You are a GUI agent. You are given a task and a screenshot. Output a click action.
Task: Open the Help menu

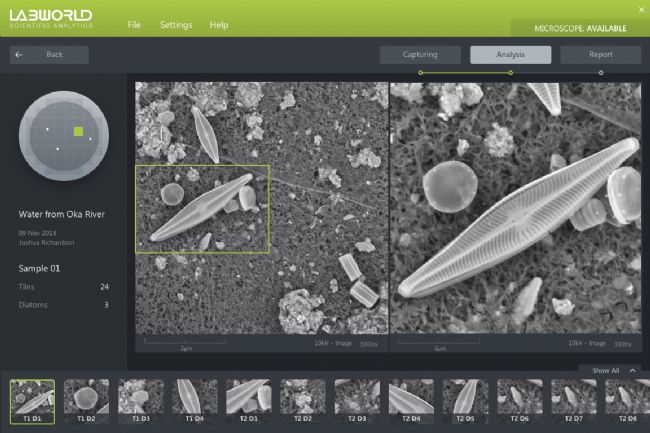pos(219,24)
